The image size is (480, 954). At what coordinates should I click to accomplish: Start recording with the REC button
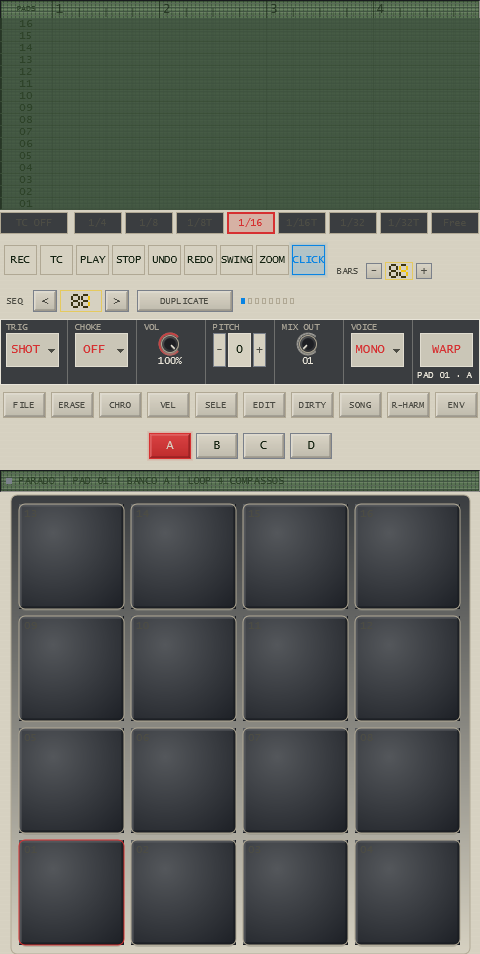(x=20, y=260)
